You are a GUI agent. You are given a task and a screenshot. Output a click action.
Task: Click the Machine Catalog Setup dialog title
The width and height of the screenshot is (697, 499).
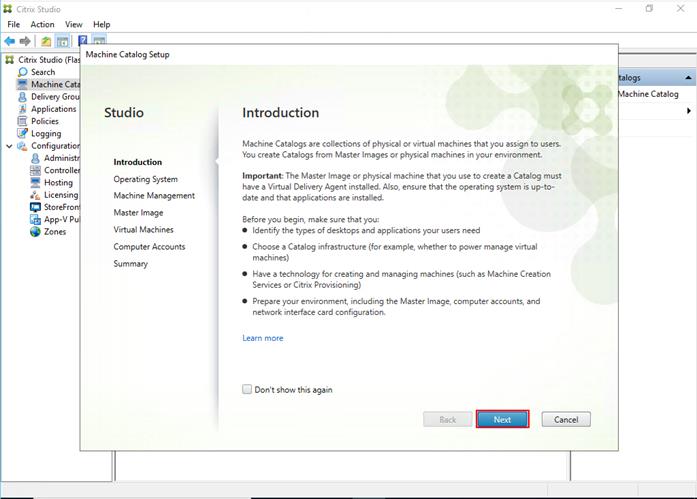pyautogui.click(x=128, y=54)
